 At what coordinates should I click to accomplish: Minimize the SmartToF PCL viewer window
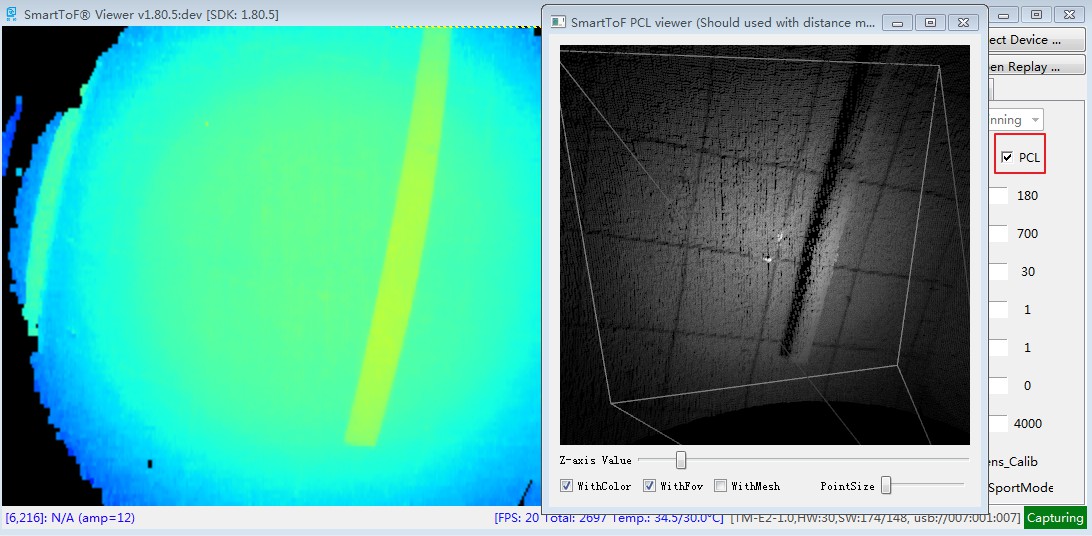pos(898,23)
